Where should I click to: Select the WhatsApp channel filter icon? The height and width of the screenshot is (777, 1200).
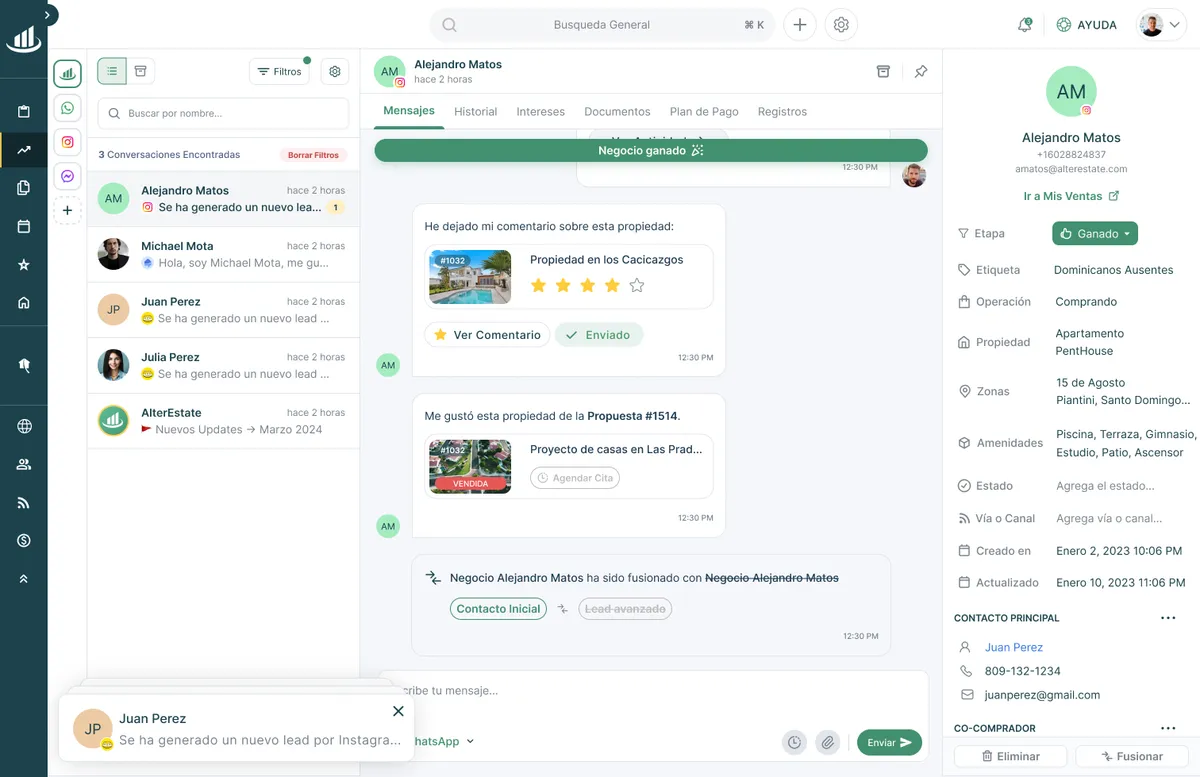(x=67, y=106)
